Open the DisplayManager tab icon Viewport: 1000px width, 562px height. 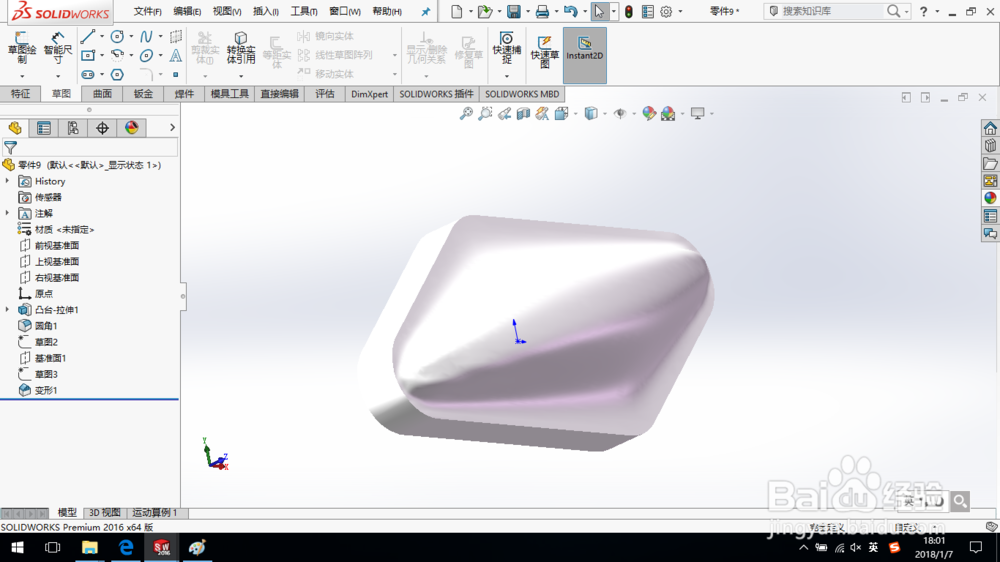131,128
